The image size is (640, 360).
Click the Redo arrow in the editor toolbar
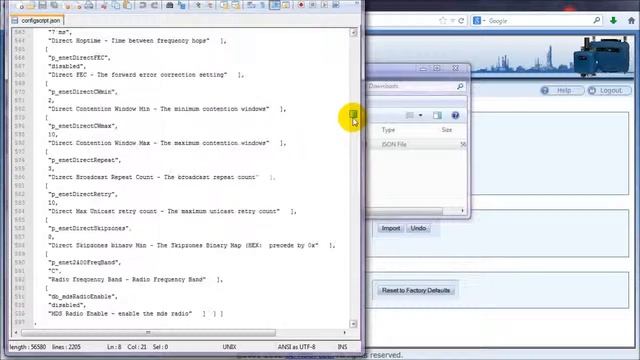154,5
